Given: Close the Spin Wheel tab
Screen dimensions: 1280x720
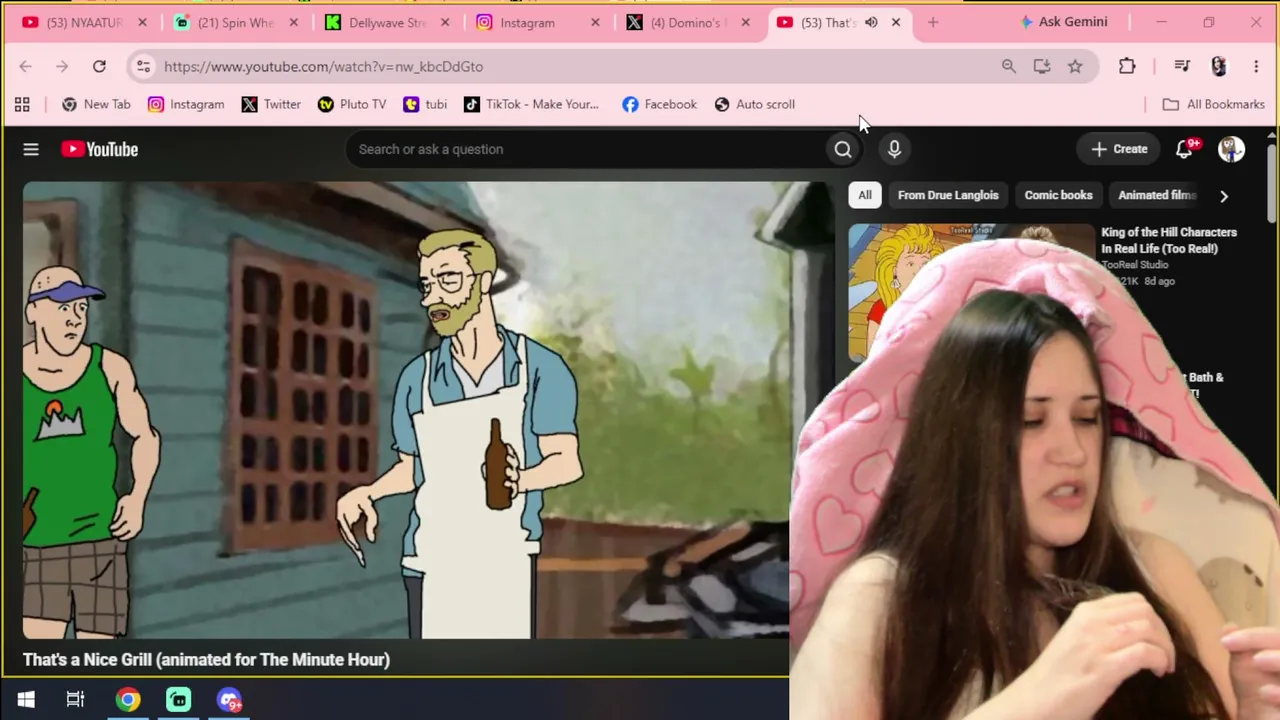Looking at the screenshot, I should click(294, 22).
